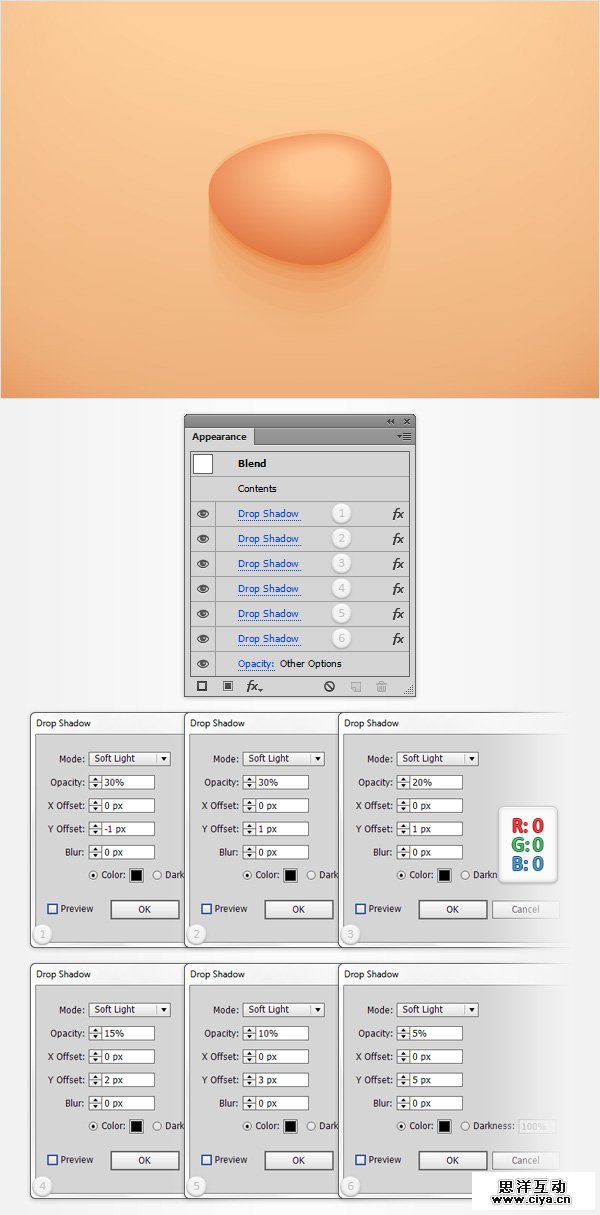Hide the sixth Drop Shadow effect via eye
Screen dimensions: 600x1215
(x=203, y=639)
